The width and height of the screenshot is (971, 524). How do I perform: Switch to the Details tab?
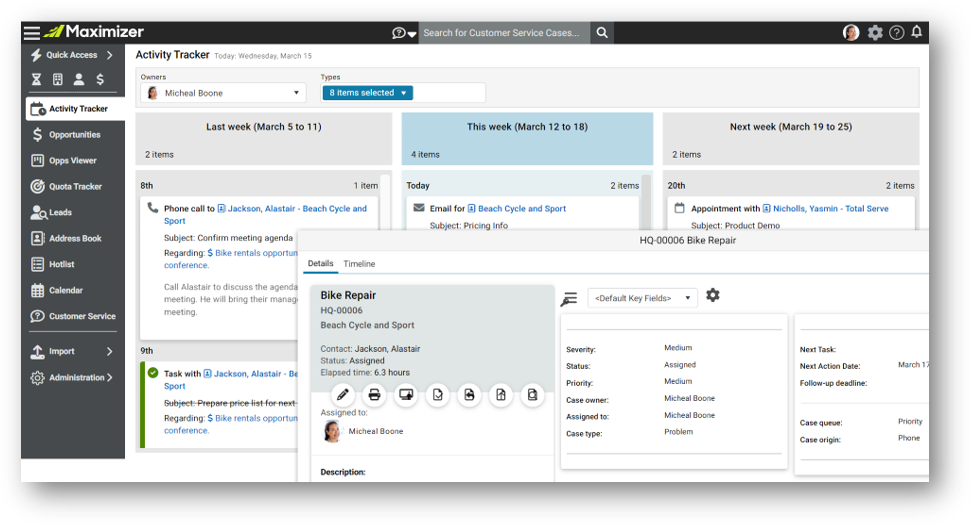coord(320,264)
